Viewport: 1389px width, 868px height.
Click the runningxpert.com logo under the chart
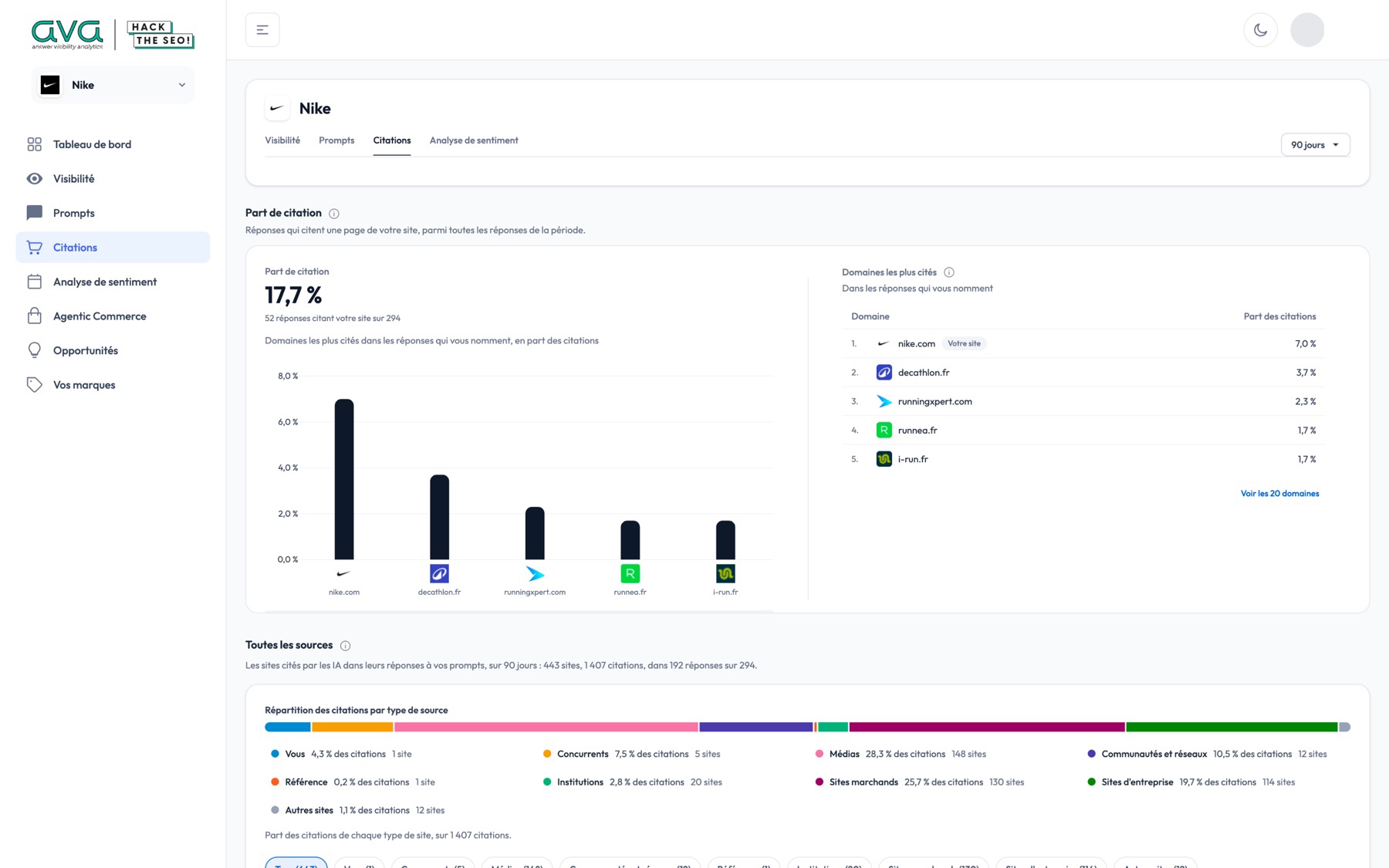click(x=535, y=573)
